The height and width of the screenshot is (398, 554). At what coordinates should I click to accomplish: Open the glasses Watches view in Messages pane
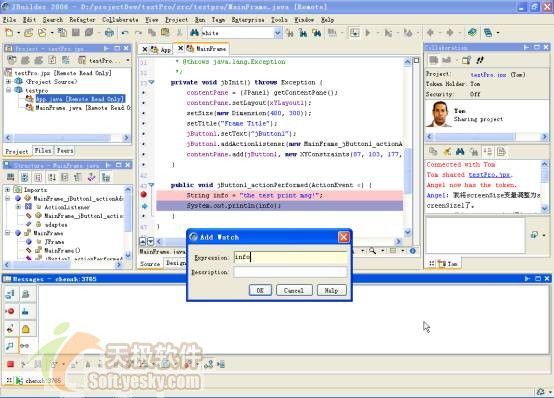tap(25, 345)
